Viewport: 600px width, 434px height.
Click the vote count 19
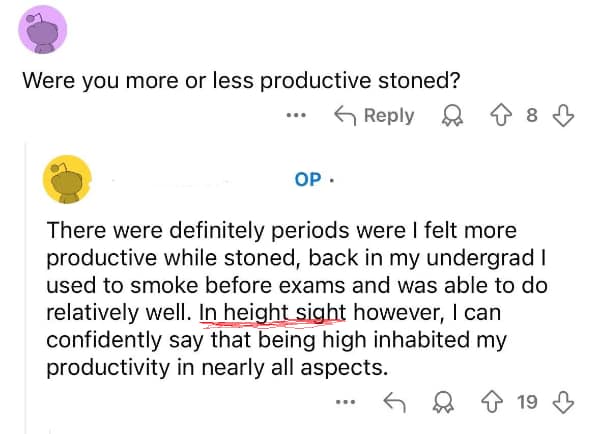(528, 402)
